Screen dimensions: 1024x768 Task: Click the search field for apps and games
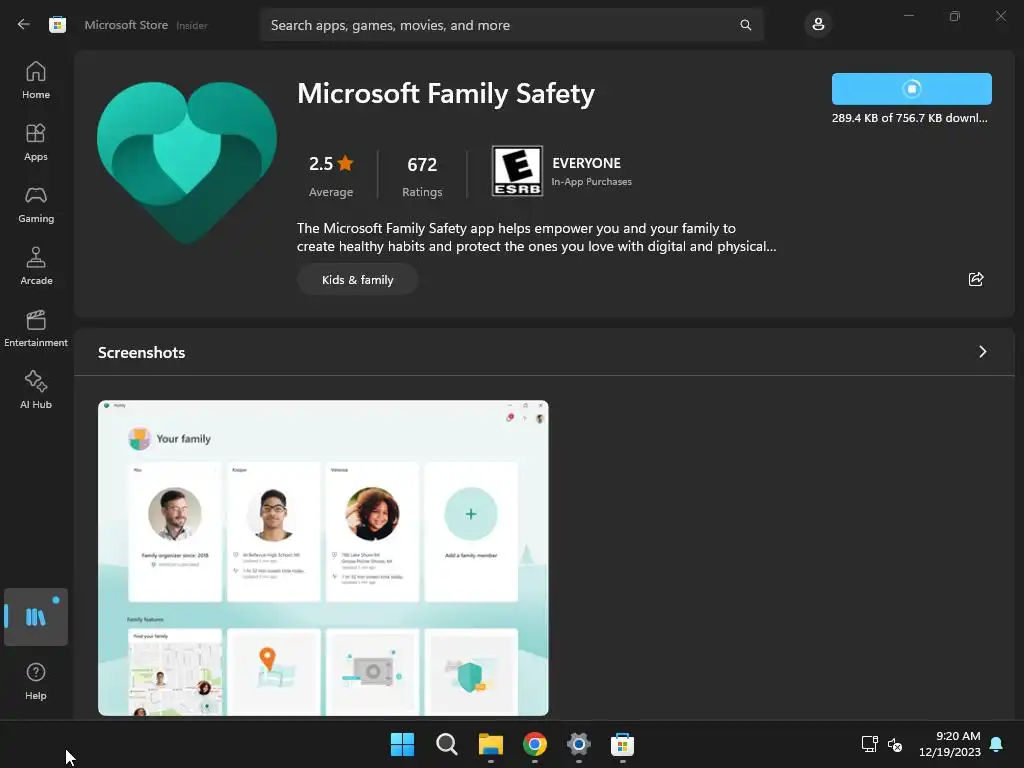(x=512, y=25)
